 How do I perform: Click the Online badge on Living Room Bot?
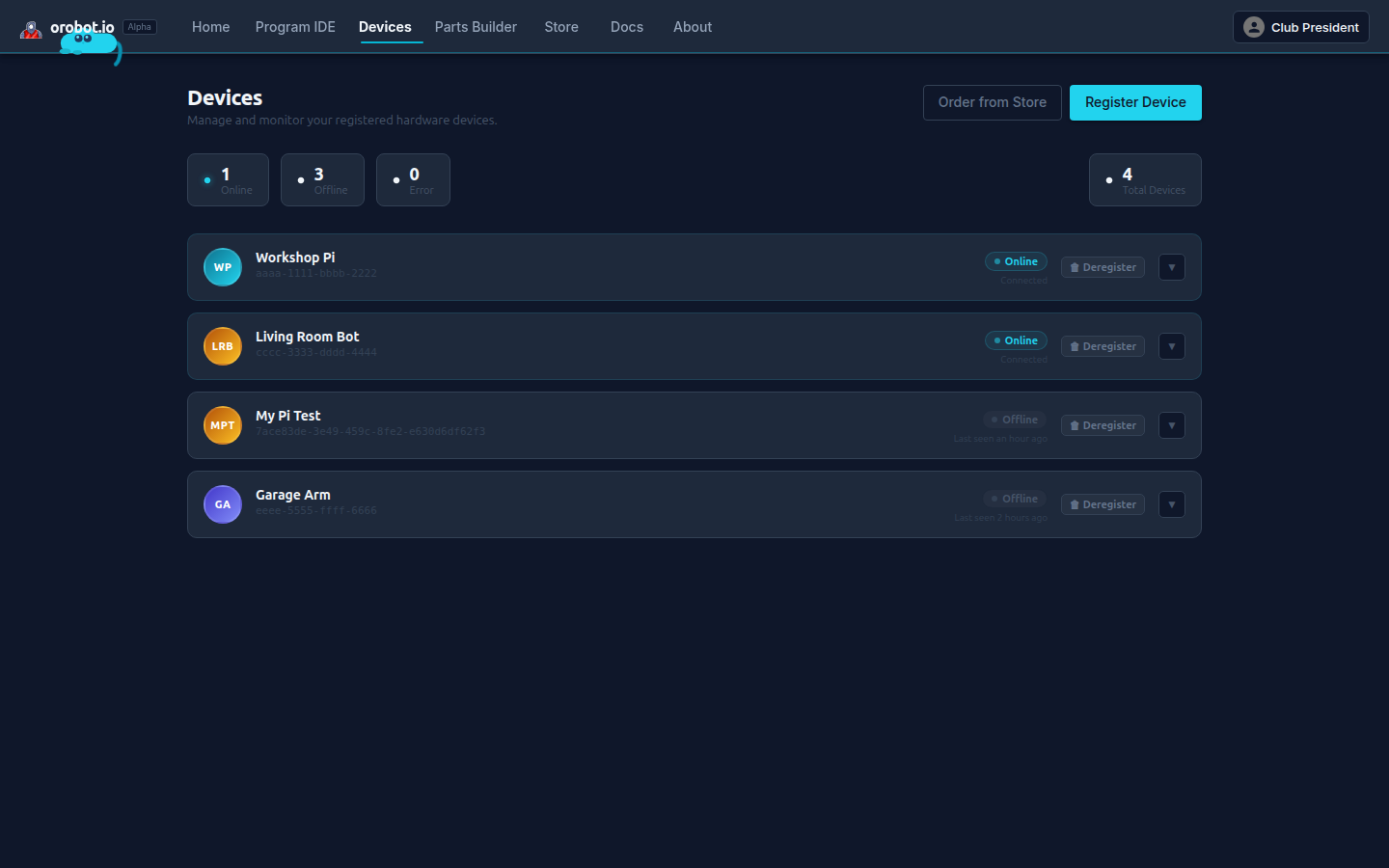point(1016,340)
